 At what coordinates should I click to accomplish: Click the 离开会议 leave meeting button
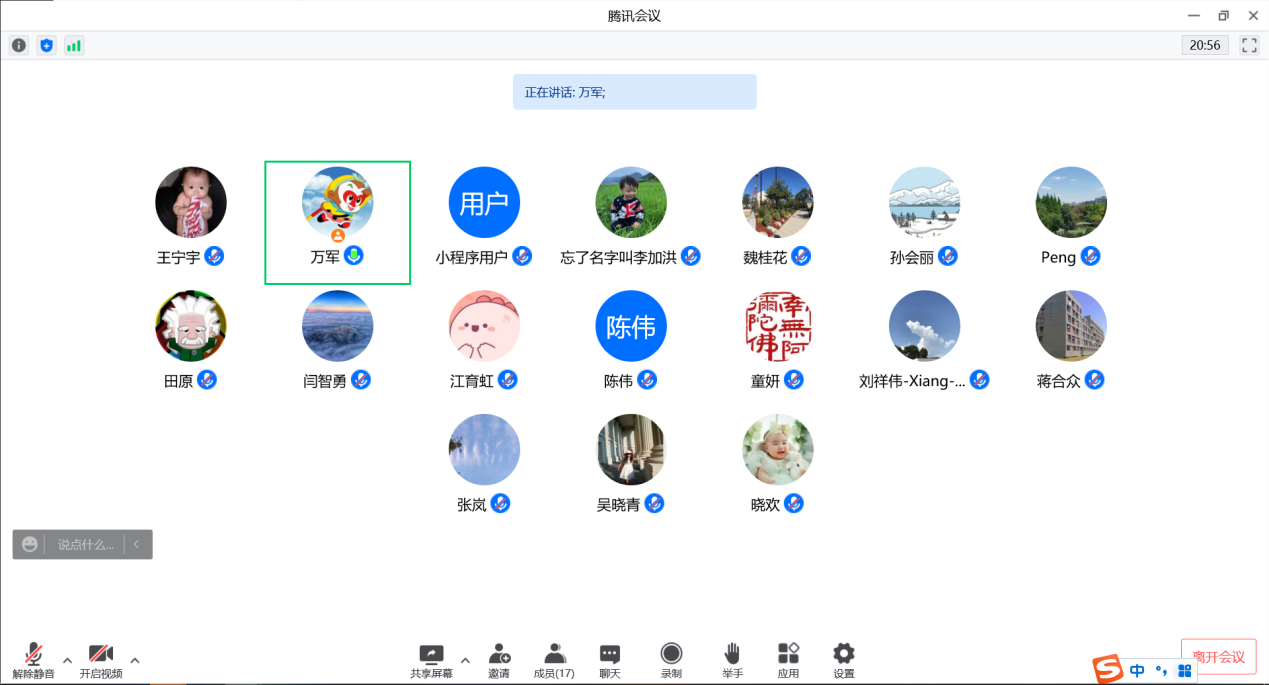[1218, 657]
